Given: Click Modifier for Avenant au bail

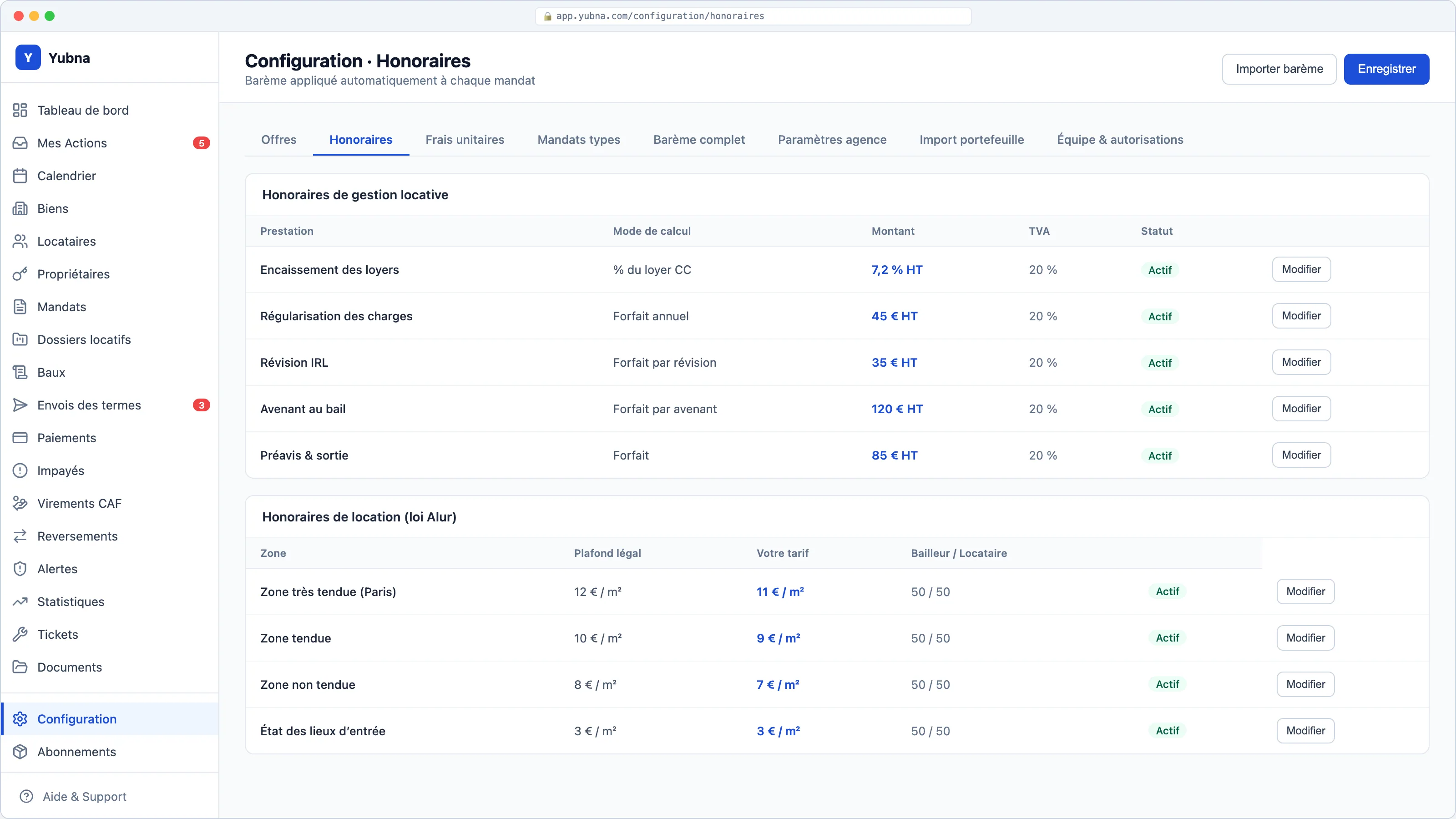Looking at the screenshot, I should pos(1301,409).
